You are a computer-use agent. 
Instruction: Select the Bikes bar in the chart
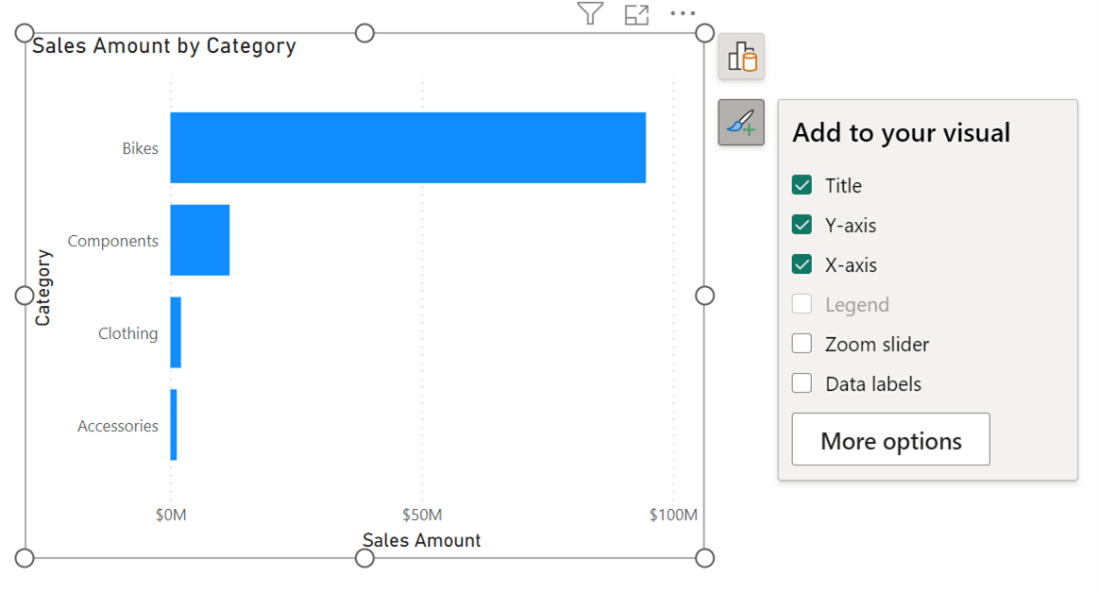[x=408, y=148]
